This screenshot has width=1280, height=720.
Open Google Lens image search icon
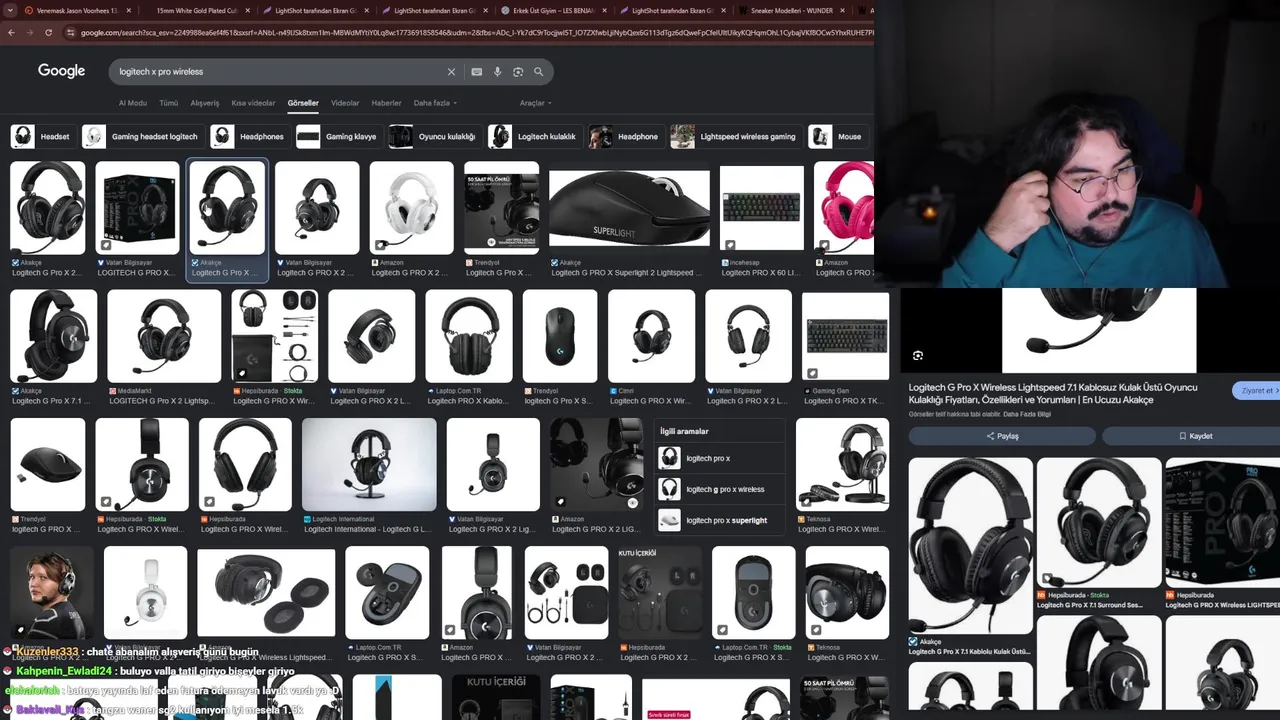[x=518, y=72]
